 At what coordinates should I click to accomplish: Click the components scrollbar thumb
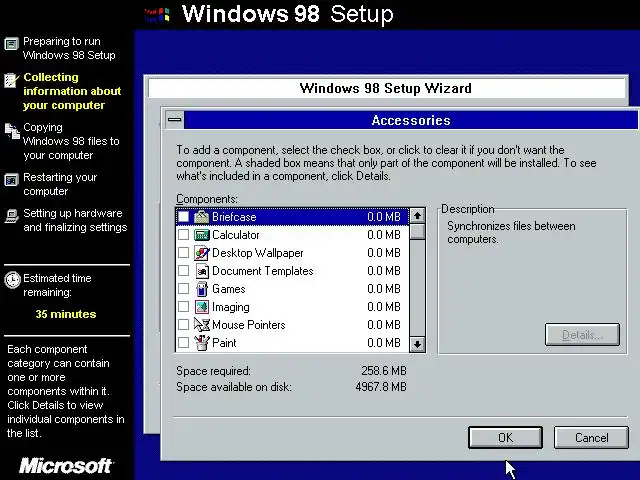click(417, 231)
